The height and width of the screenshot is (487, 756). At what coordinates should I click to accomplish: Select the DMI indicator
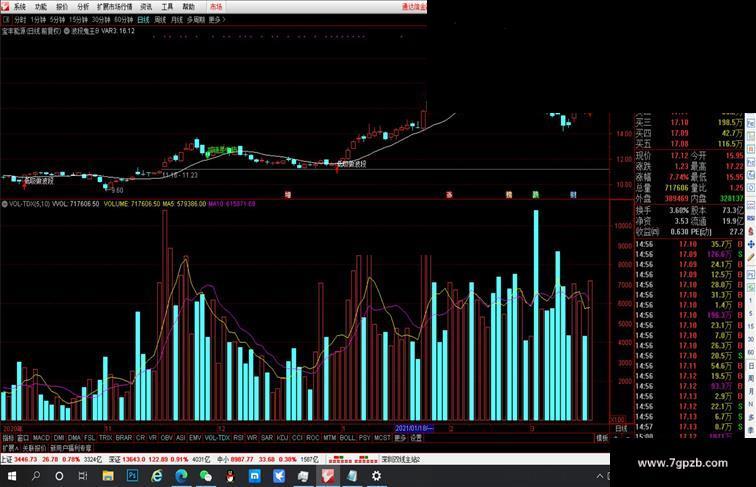59,438
